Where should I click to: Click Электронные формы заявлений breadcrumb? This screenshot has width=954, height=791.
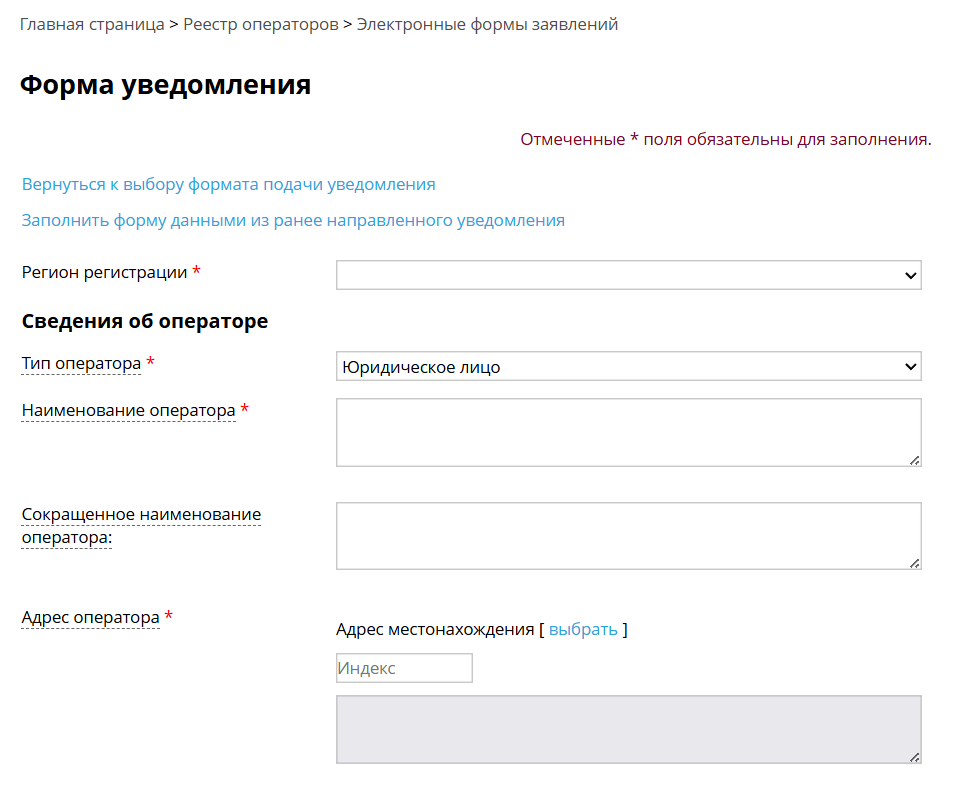tap(487, 25)
